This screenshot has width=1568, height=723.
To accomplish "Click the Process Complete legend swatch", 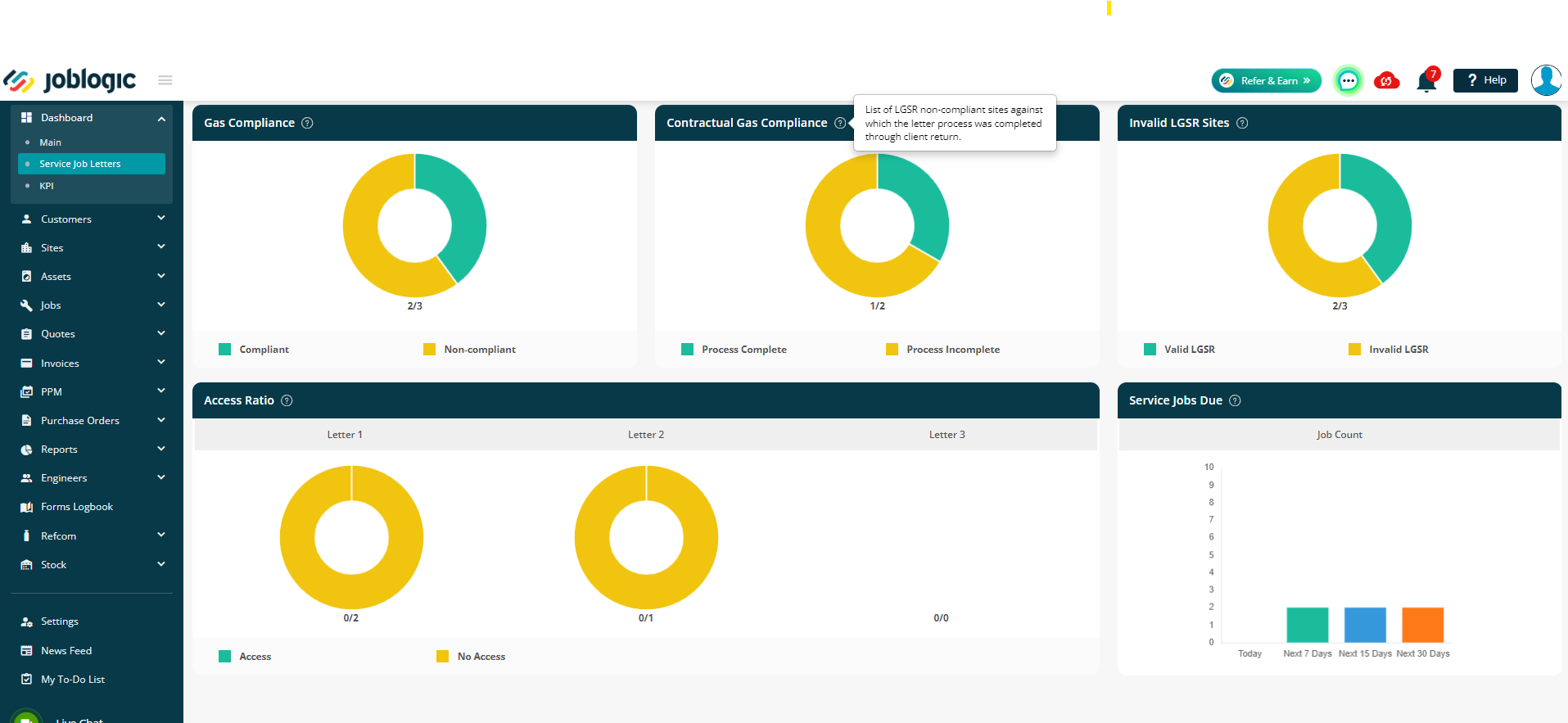I will [687, 350].
